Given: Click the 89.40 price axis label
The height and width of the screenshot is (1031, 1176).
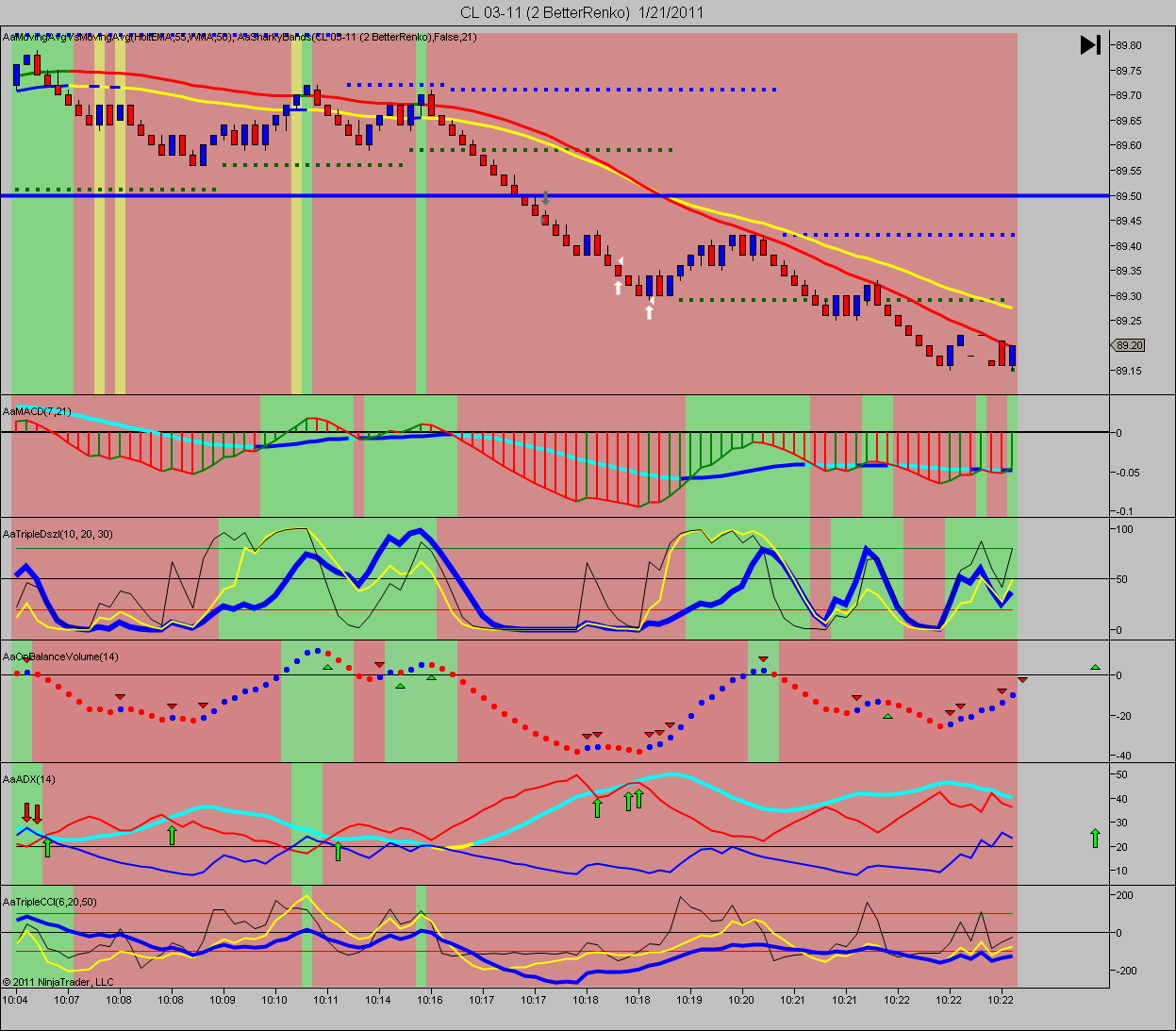Looking at the screenshot, I should 1129,246.
